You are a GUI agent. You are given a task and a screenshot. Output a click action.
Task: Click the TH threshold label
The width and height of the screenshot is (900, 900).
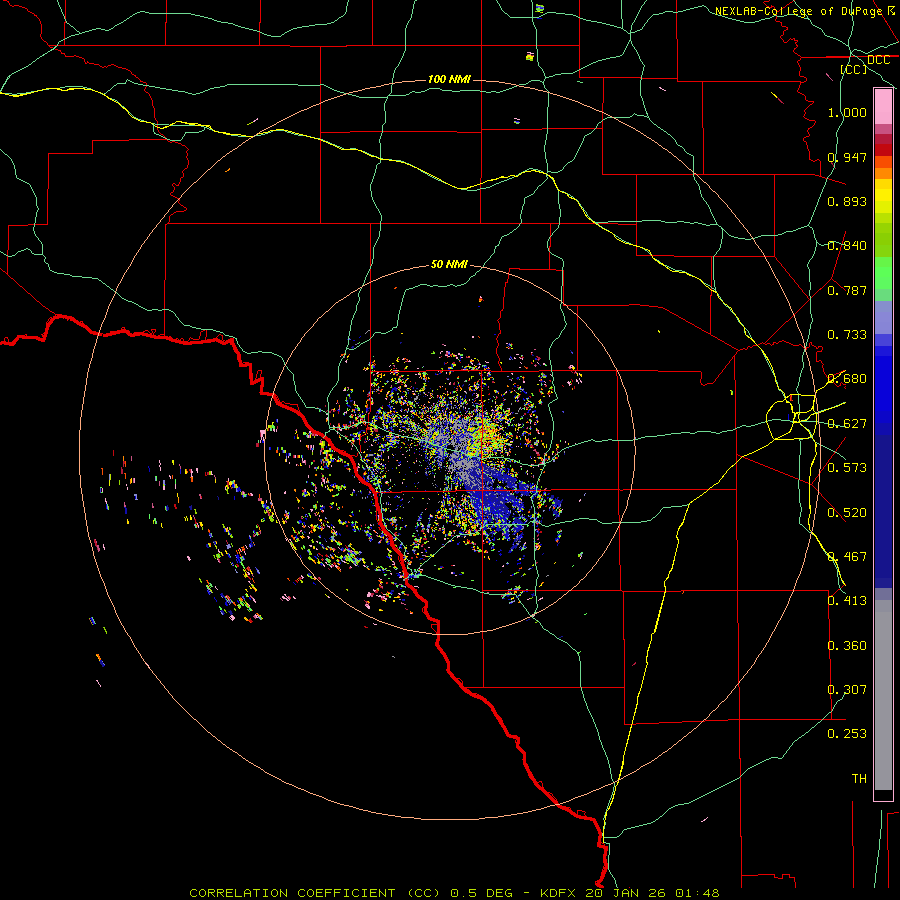point(859,779)
